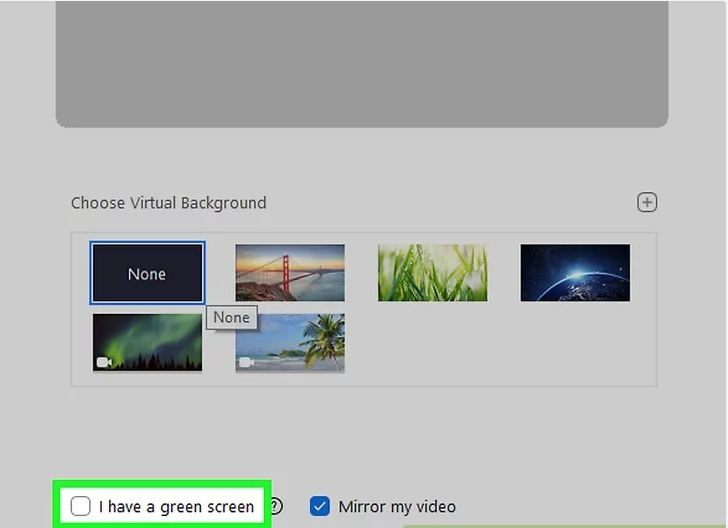728x528 pixels.
Task: Add a new virtual background image
Action: tap(647, 202)
